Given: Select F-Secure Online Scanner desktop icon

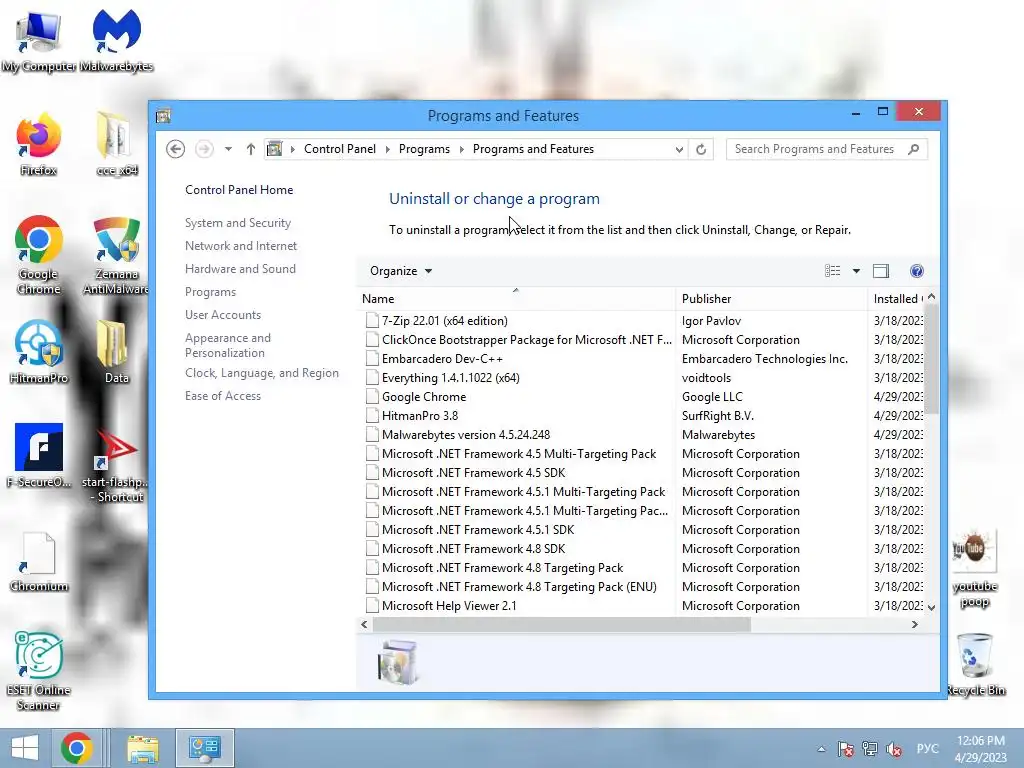Looking at the screenshot, I should 39,456.
